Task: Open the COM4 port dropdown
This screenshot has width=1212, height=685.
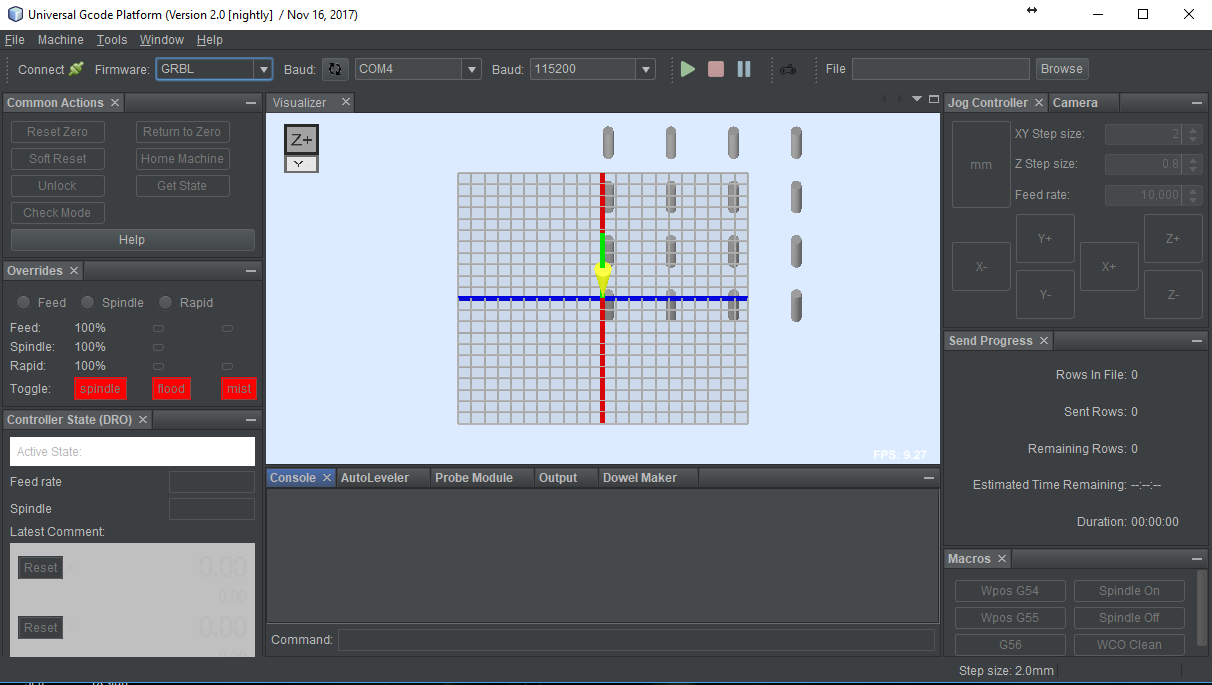Action: pyautogui.click(x=471, y=69)
